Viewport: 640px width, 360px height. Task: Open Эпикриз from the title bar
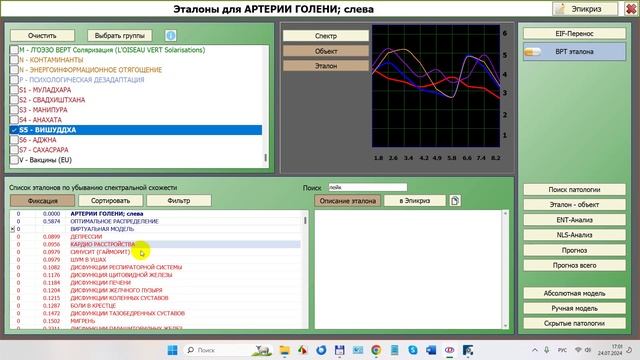click(x=585, y=9)
